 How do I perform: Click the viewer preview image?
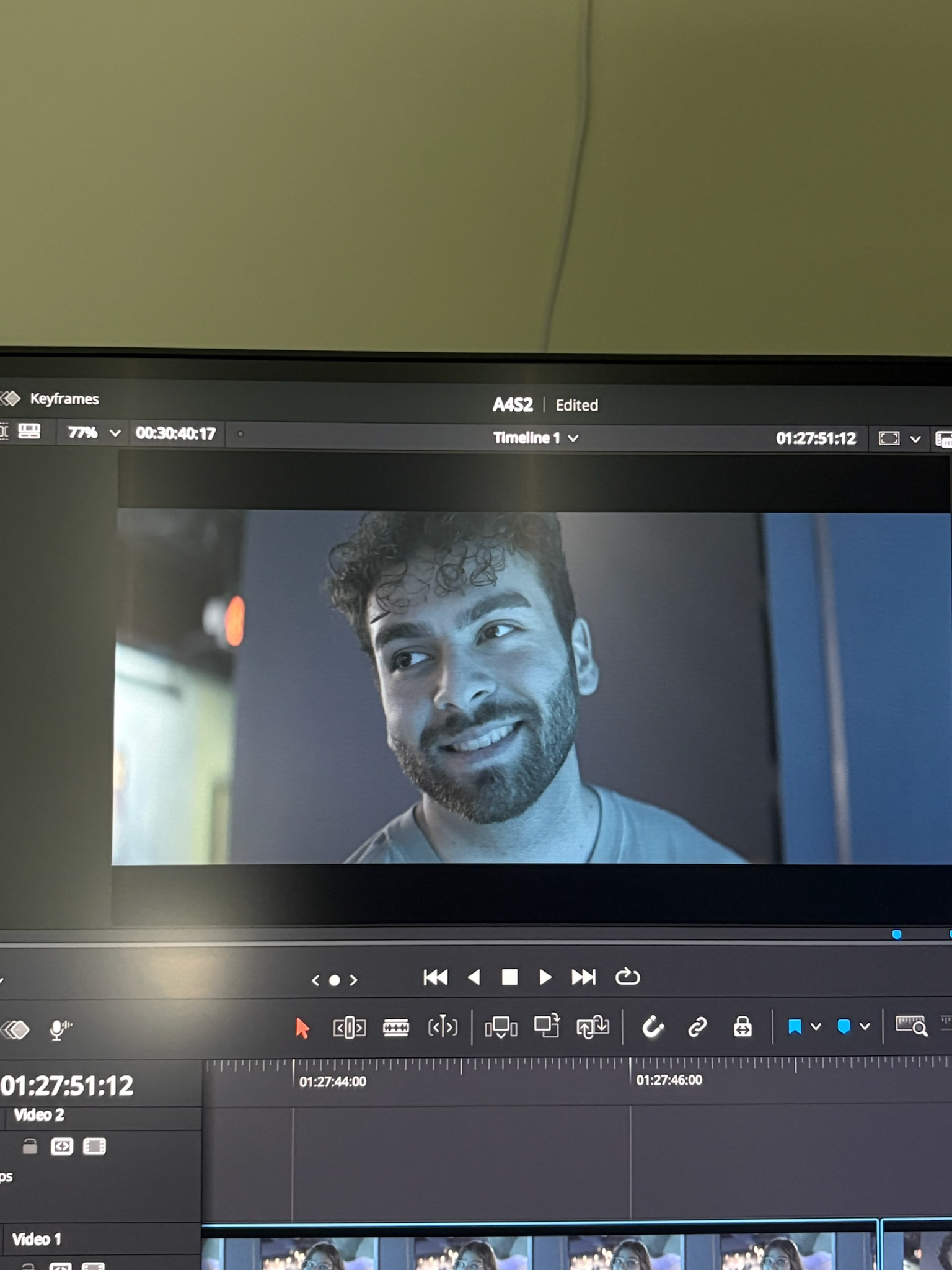pos(532,687)
